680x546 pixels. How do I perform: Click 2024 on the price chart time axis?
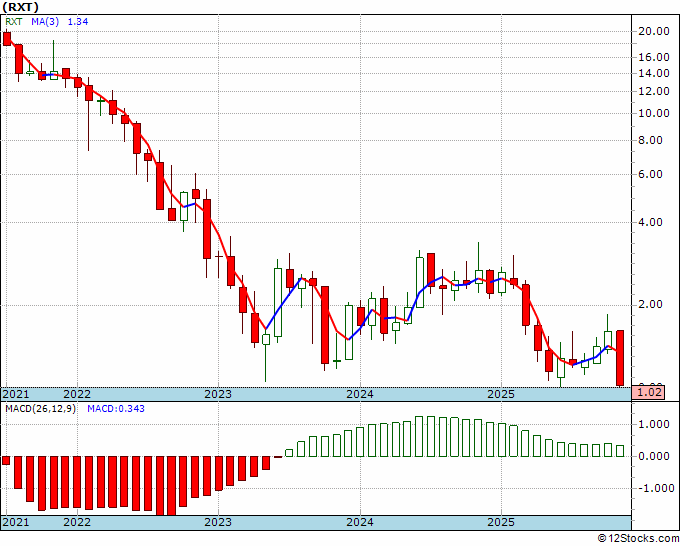(x=360, y=394)
